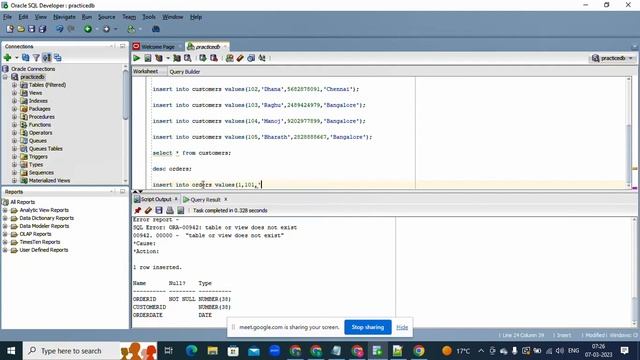Click the eraser Clear icon in Script Output
The image size is (640, 360).
click(148, 210)
